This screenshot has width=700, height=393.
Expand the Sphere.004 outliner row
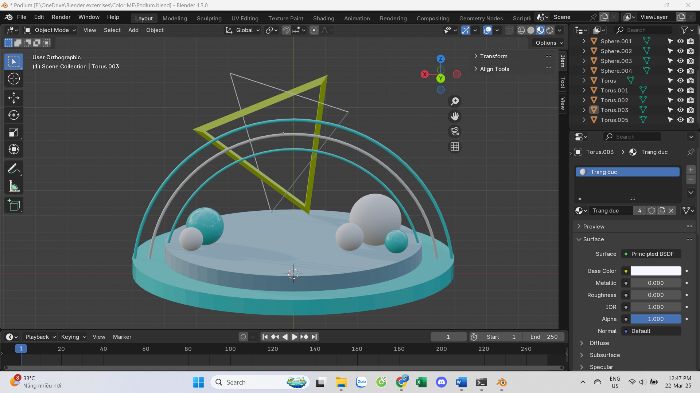click(583, 71)
